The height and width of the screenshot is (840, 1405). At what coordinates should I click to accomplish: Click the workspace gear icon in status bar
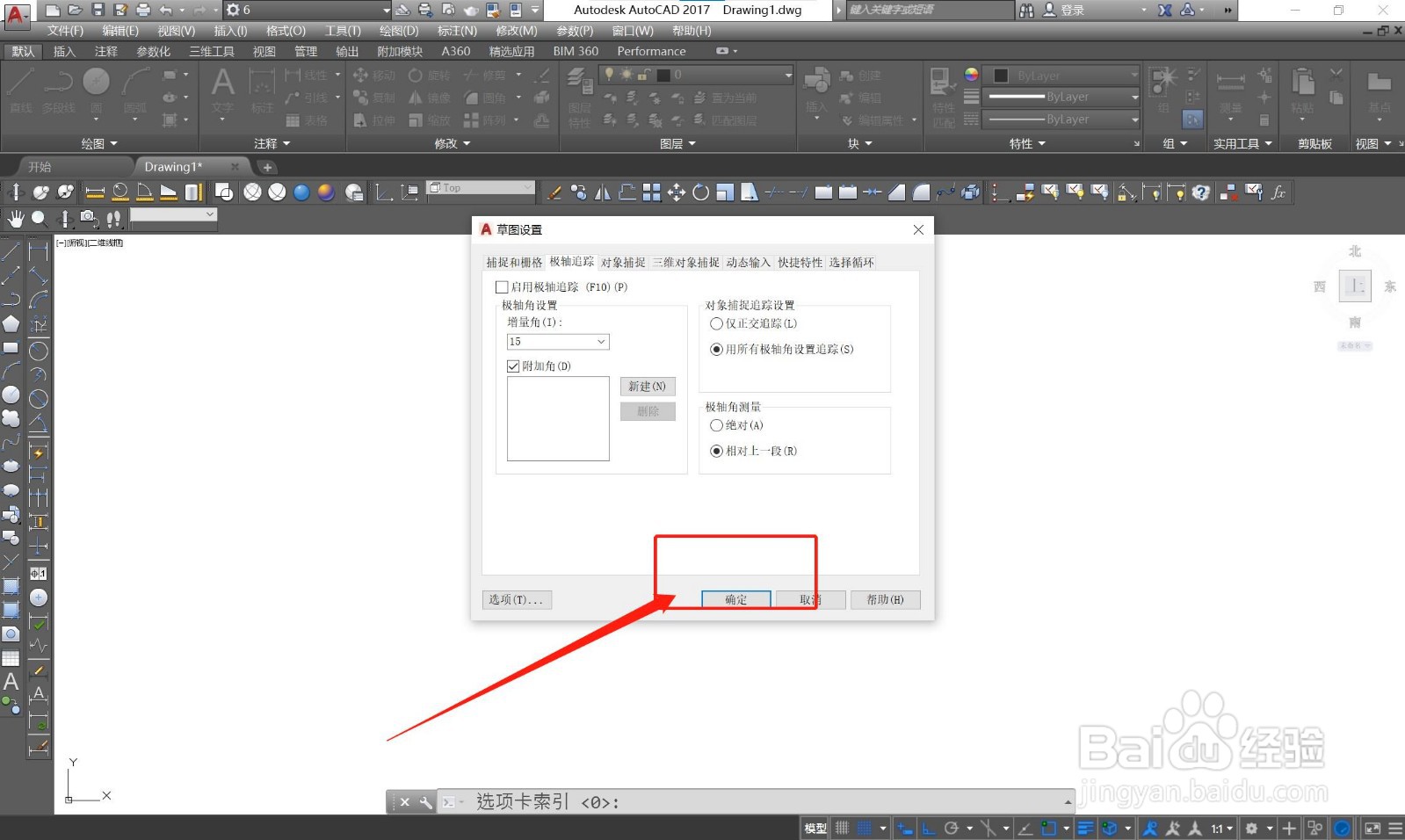point(1251,828)
